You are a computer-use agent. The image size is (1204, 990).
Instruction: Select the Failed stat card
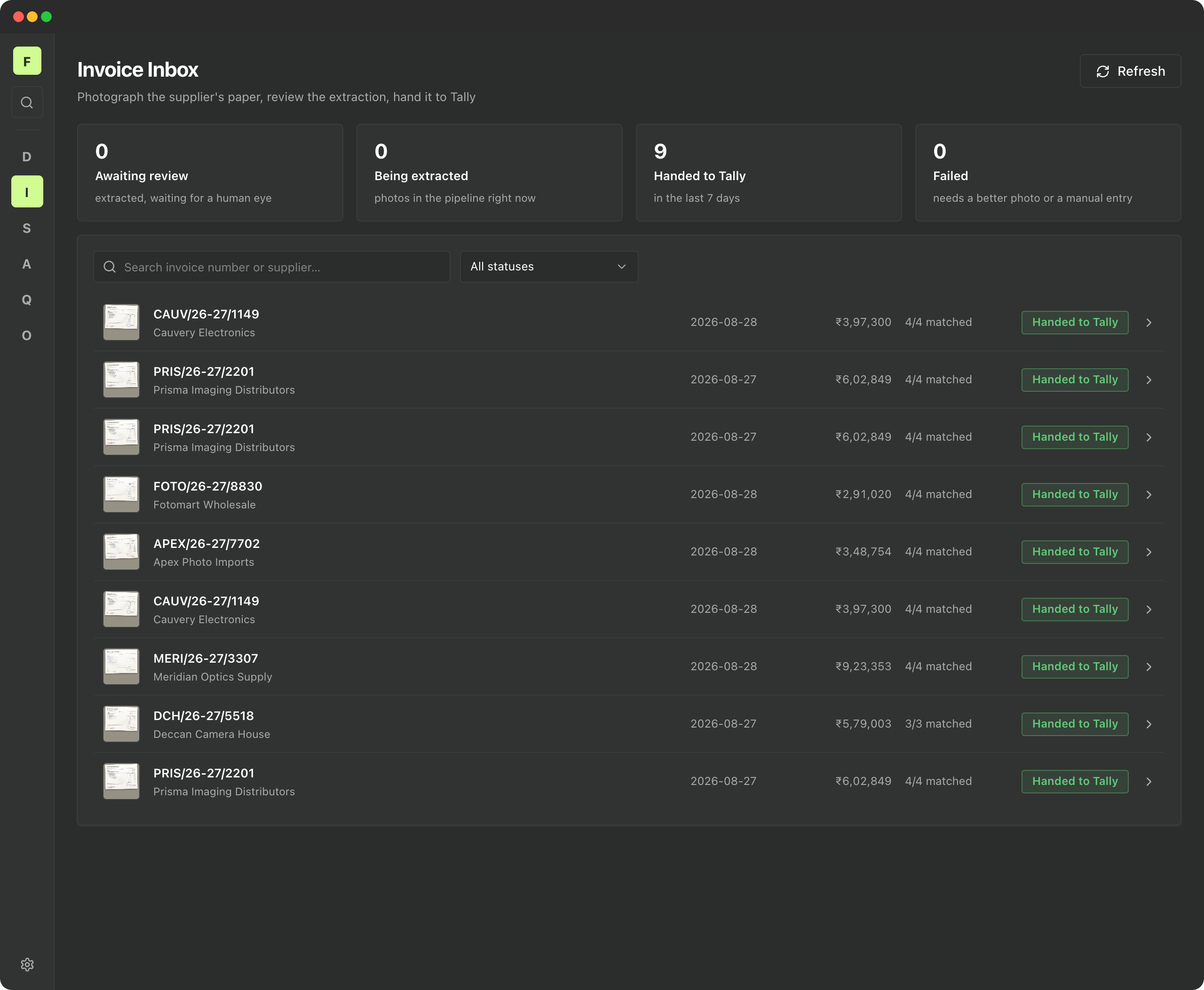[x=1048, y=172]
